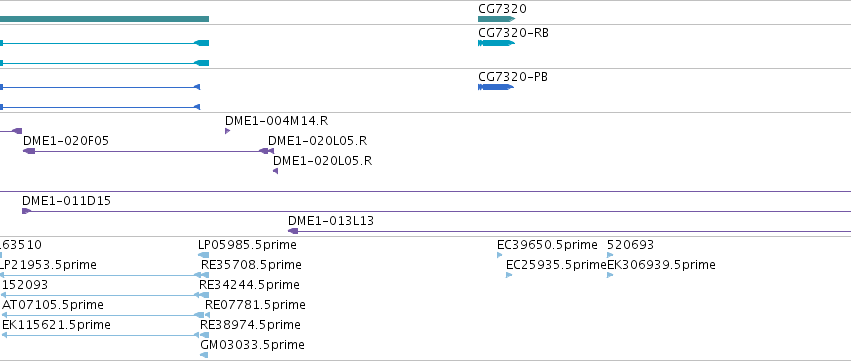851x361 pixels.
Task: Select the EK115621.5prime EST line
Action: tap(105, 335)
